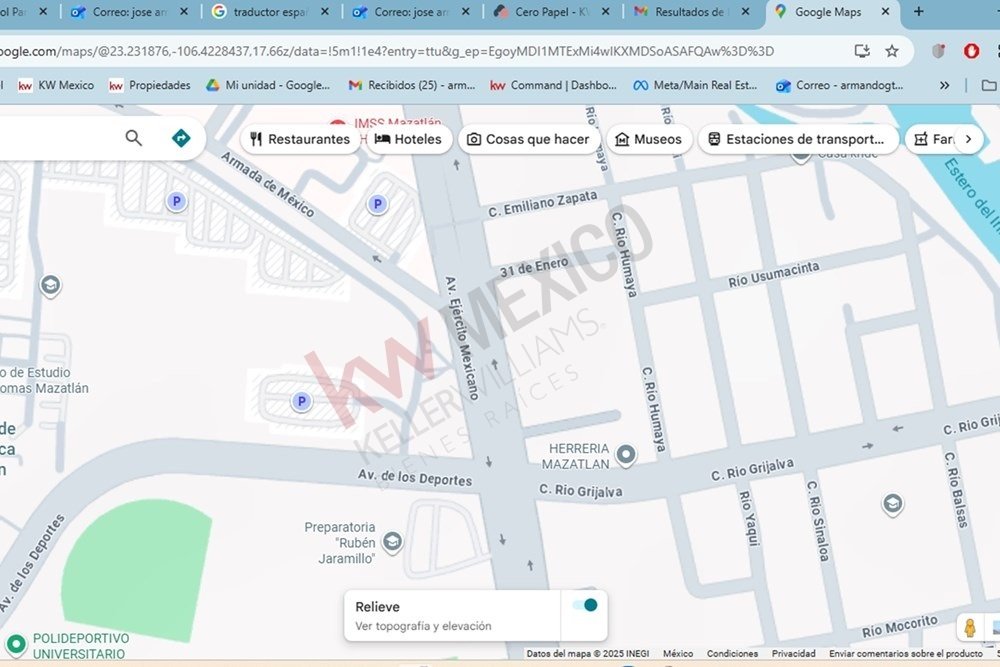
Task: Close the Google Maps tab
Action: (885, 11)
